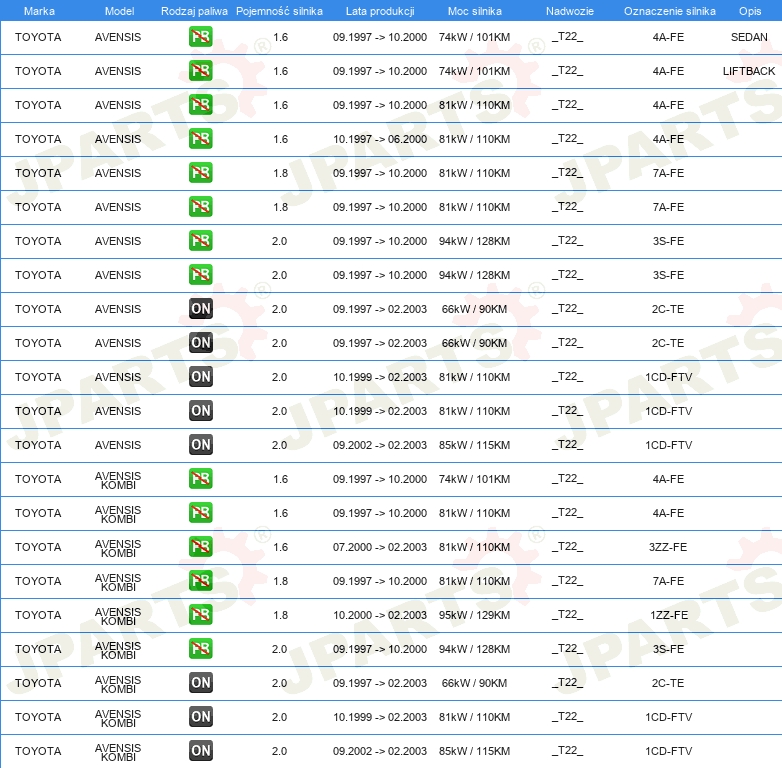Click the Oznaczenie silnika column header
This screenshot has height=768, width=782.
tap(669, 11)
